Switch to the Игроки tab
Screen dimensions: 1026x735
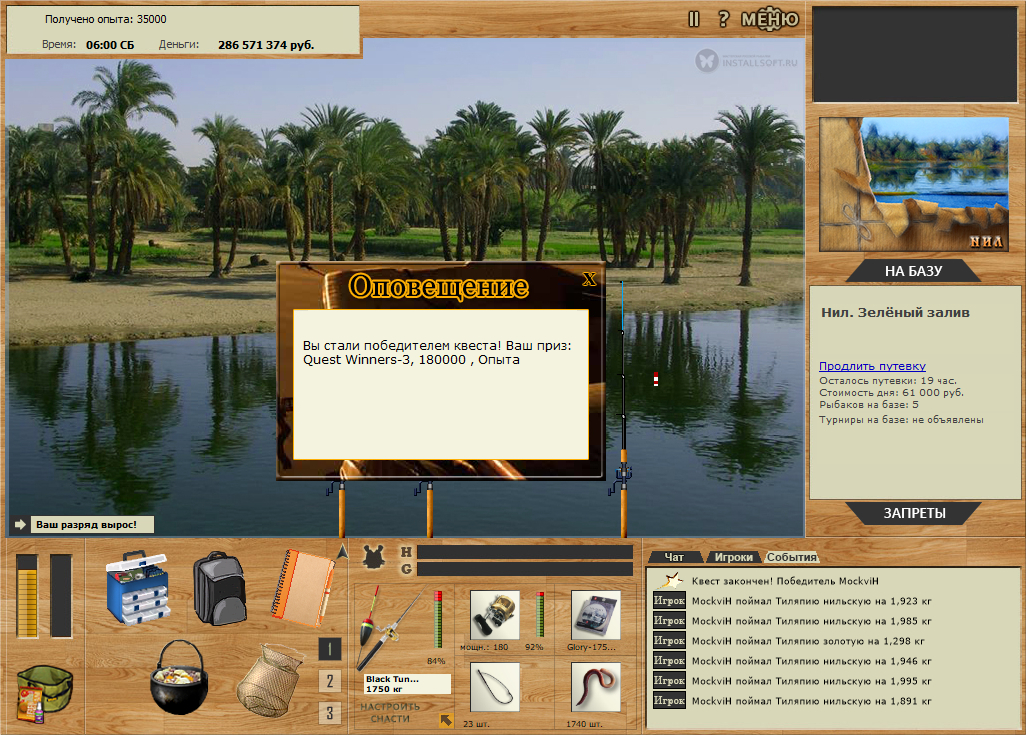[x=733, y=557]
